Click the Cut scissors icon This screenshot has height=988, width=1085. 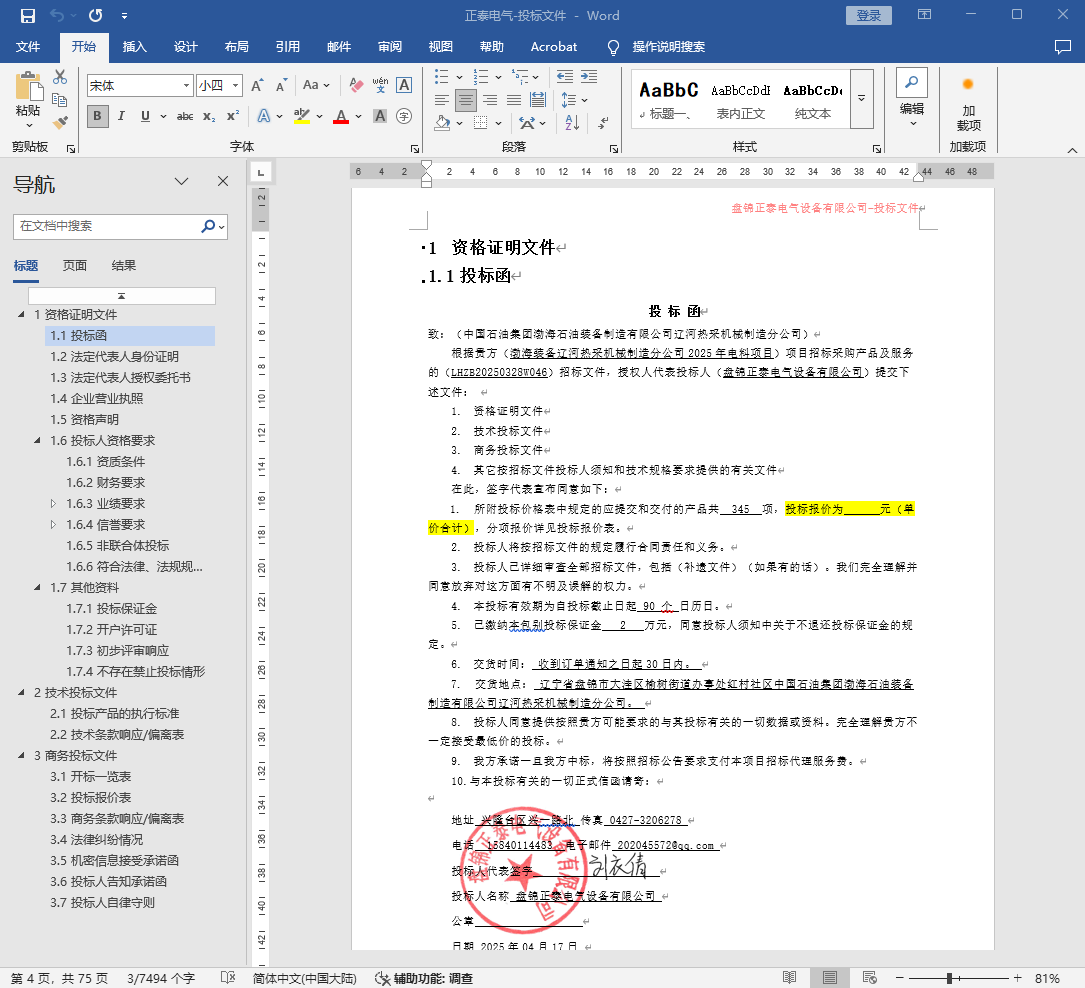point(60,77)
